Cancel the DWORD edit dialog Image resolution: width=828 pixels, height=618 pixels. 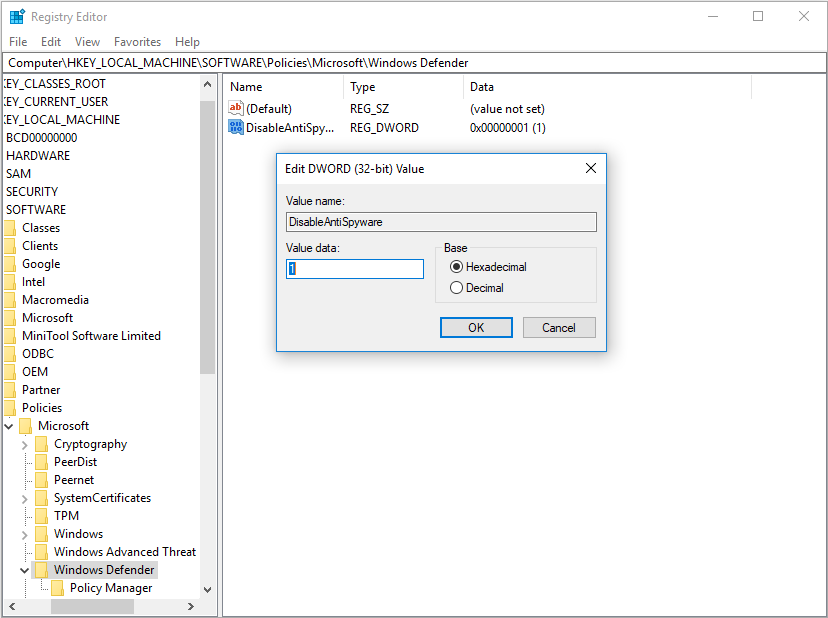[x=559, y=327]
